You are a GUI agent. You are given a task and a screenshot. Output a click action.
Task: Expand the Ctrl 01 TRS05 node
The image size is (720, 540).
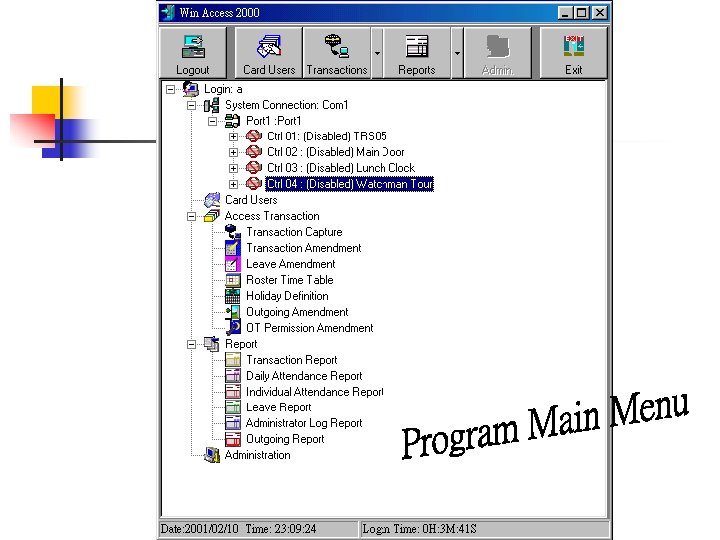point(233,137)
